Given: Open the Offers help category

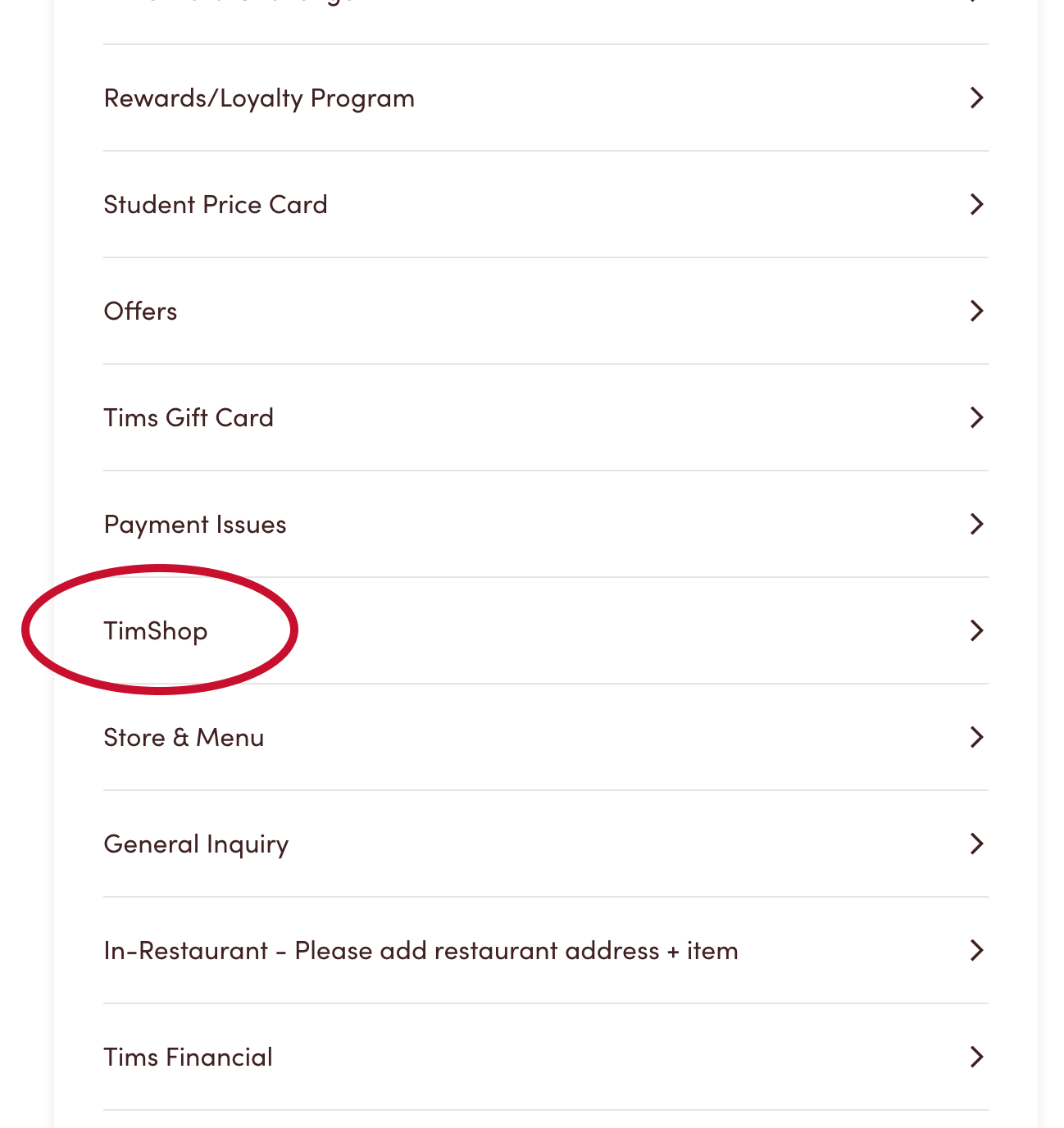Looking at the screenshot, I should tap(140, 312).
